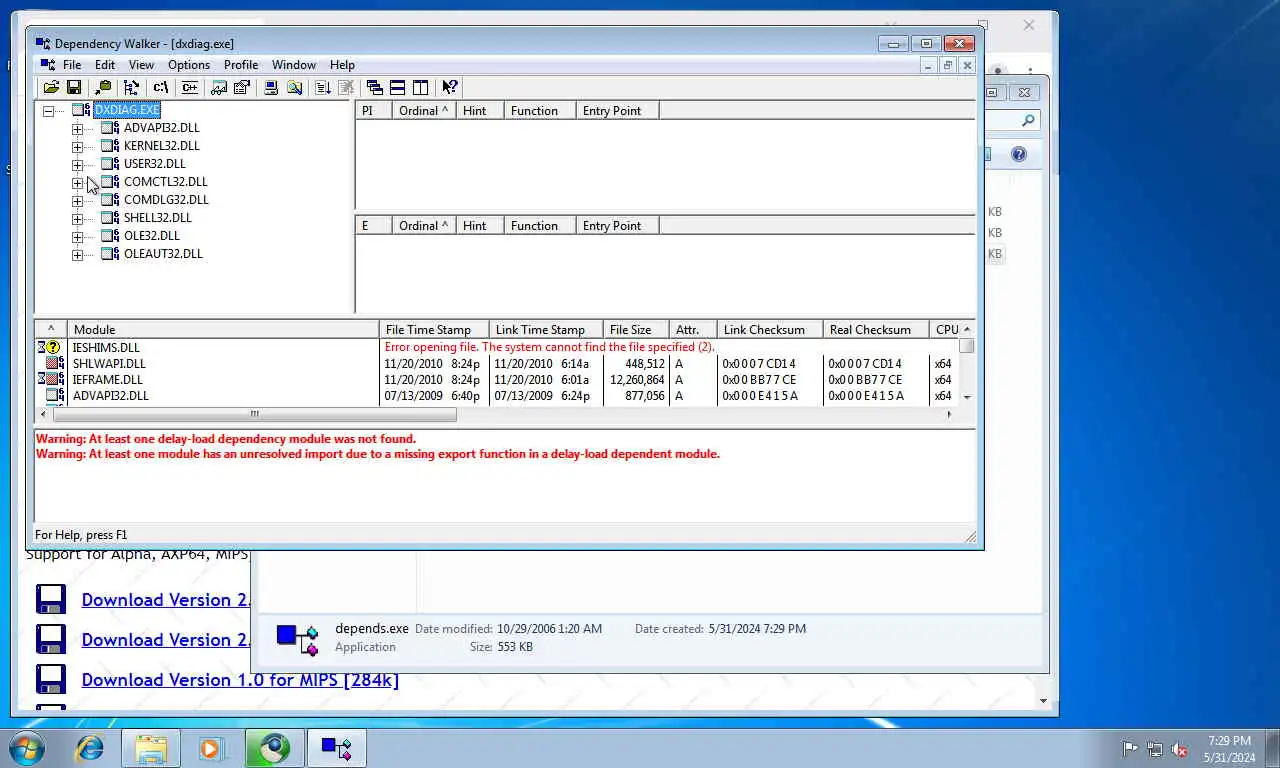Select IESHIMS.DLL row in module list
This screenshot has width=1280, height=768.
(497, 347)
